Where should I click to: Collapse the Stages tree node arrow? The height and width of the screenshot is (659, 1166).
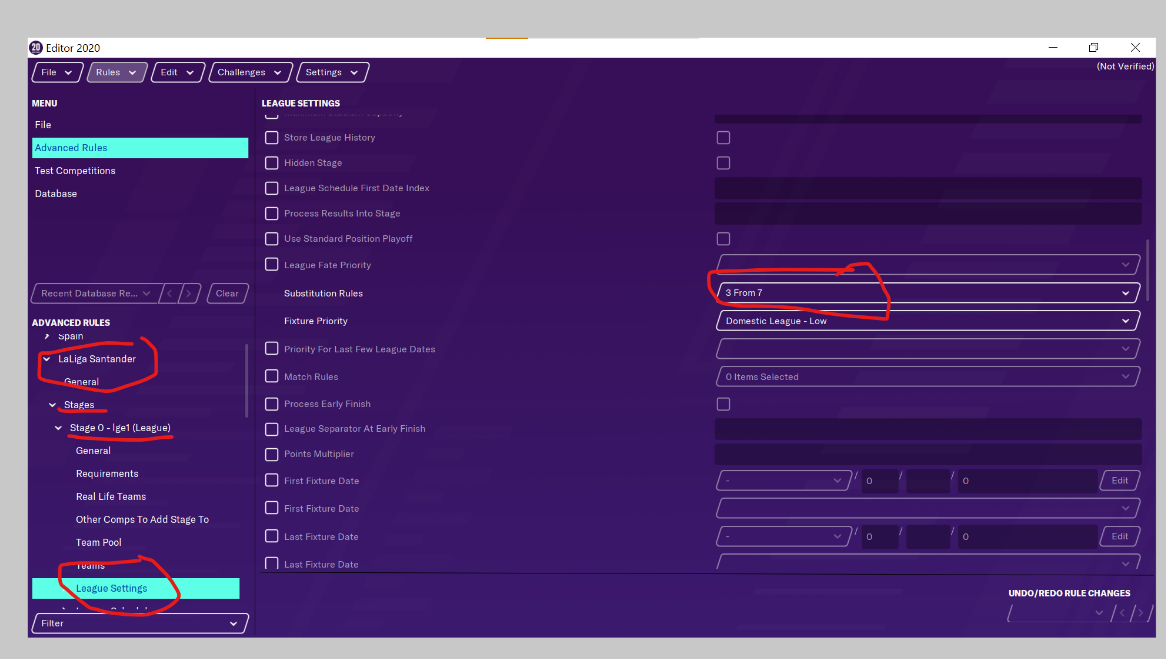[53, 405]
